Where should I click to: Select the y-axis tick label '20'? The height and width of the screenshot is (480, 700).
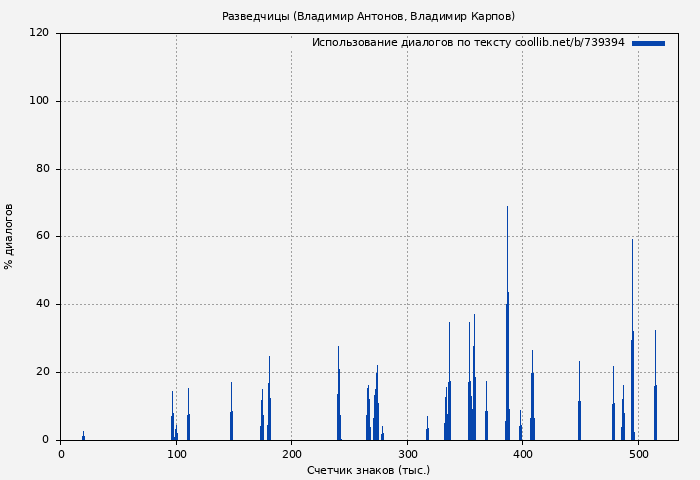[43, 372]
